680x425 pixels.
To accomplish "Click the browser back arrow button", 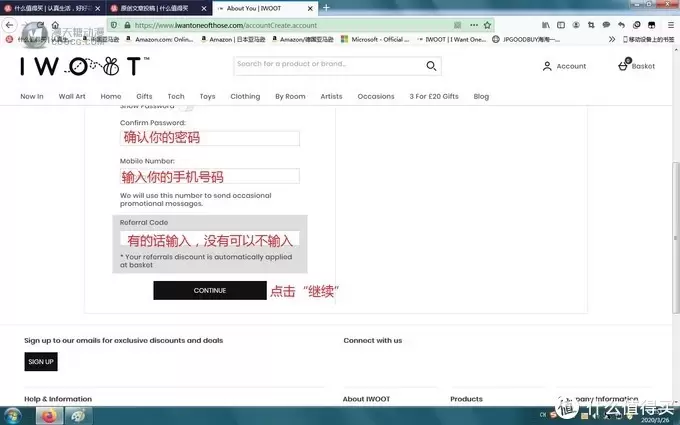I will tap(10, 25).
